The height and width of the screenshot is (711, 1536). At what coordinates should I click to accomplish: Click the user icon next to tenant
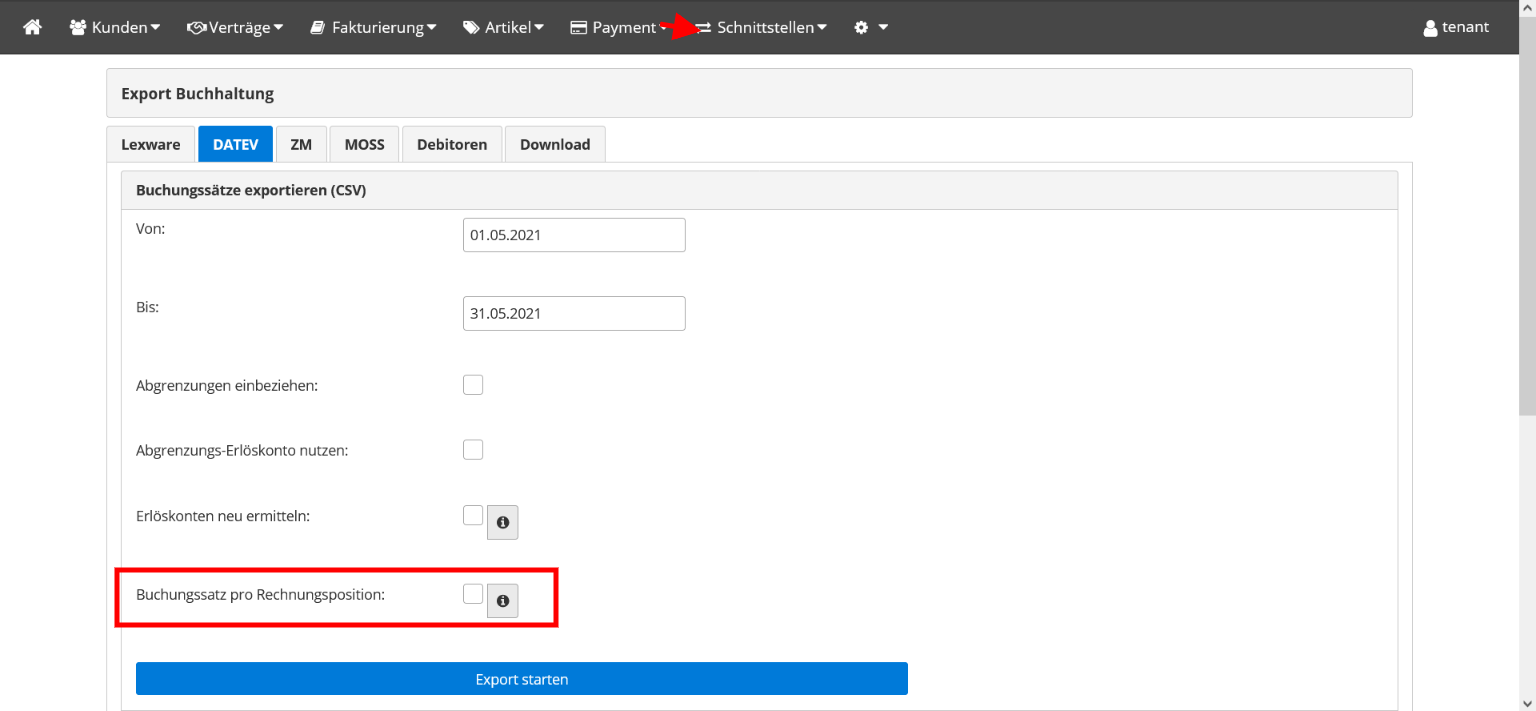click(x=1430, y=28)
